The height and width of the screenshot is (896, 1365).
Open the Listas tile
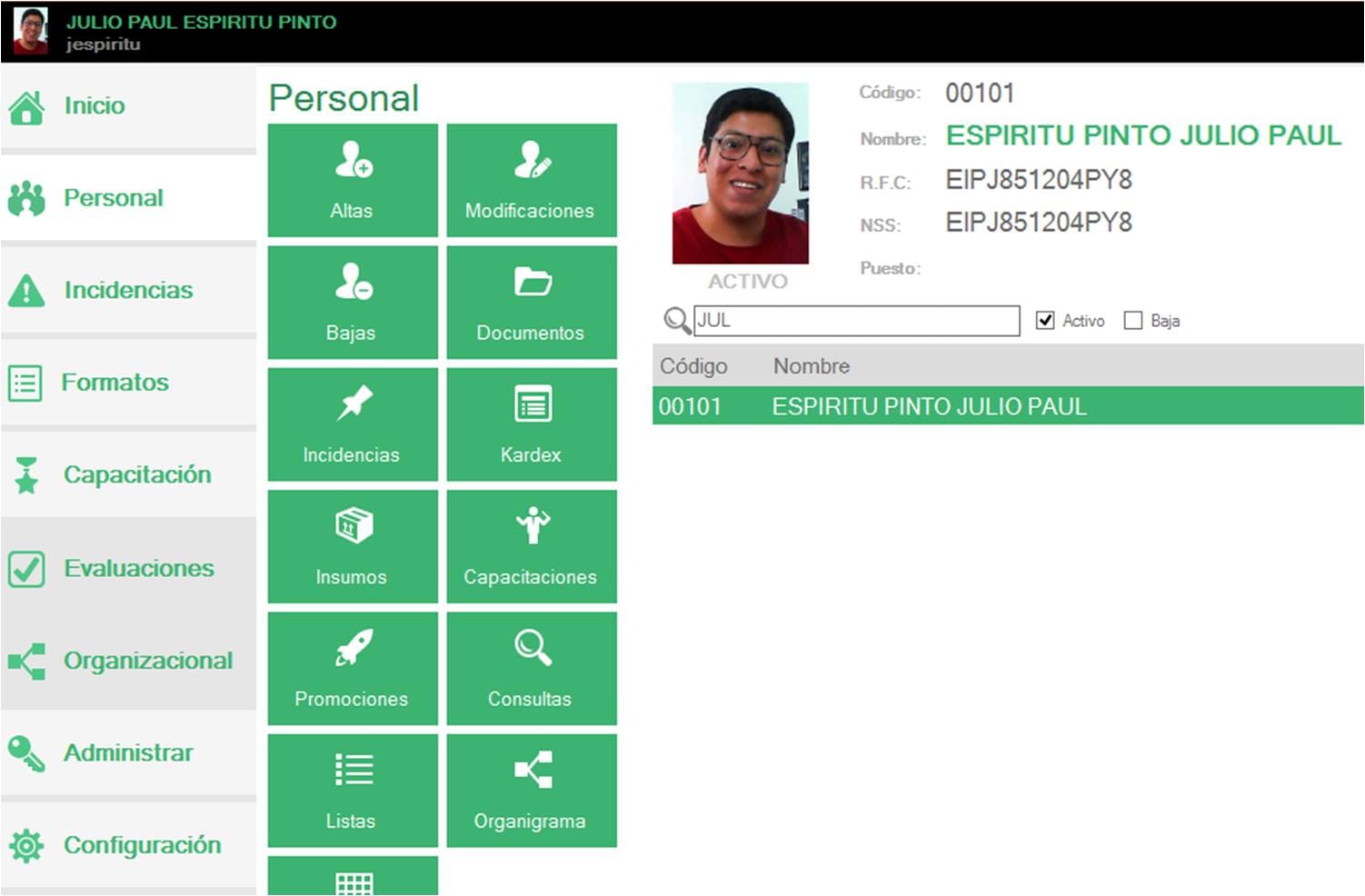point(352,790)
